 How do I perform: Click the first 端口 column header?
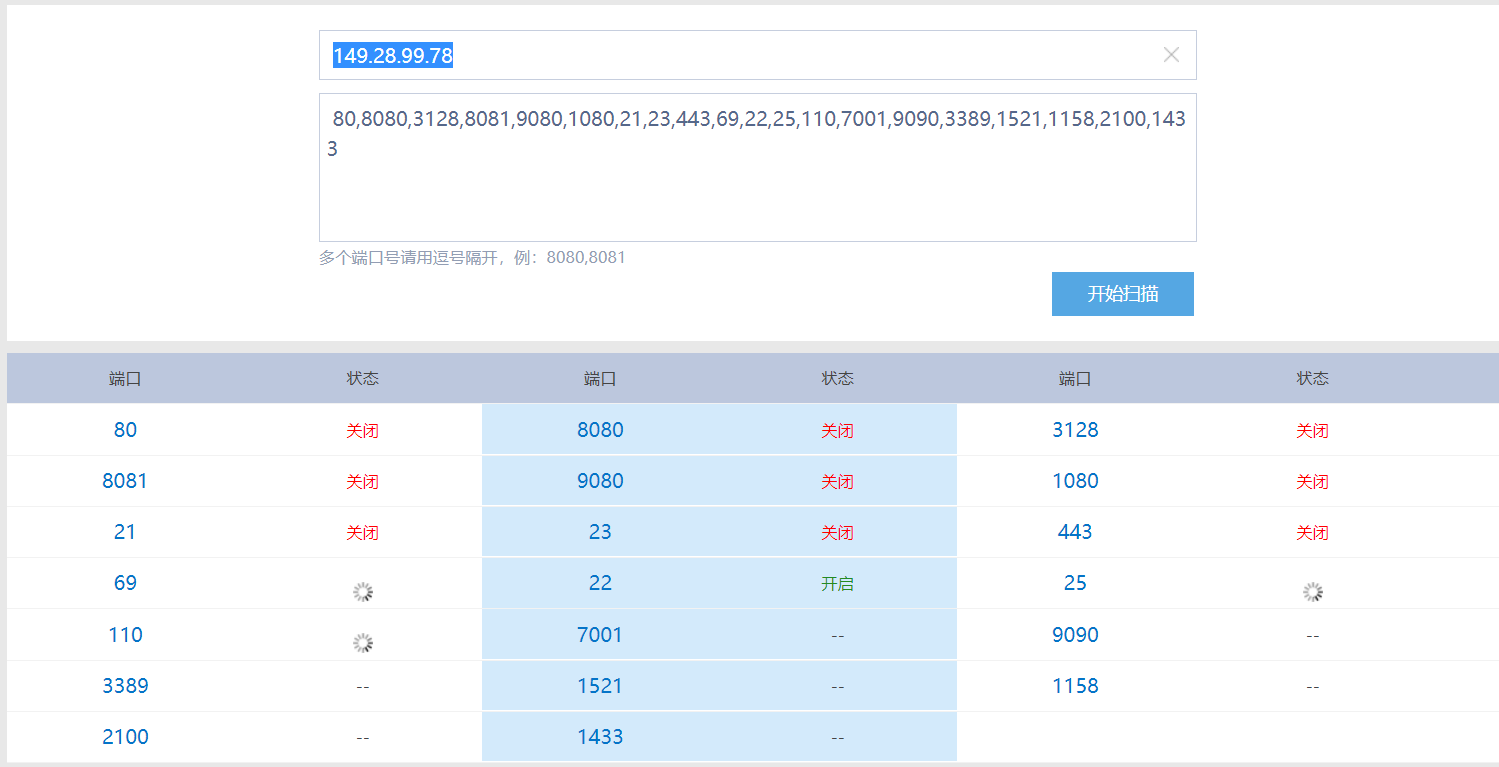(x=125, y=379)
